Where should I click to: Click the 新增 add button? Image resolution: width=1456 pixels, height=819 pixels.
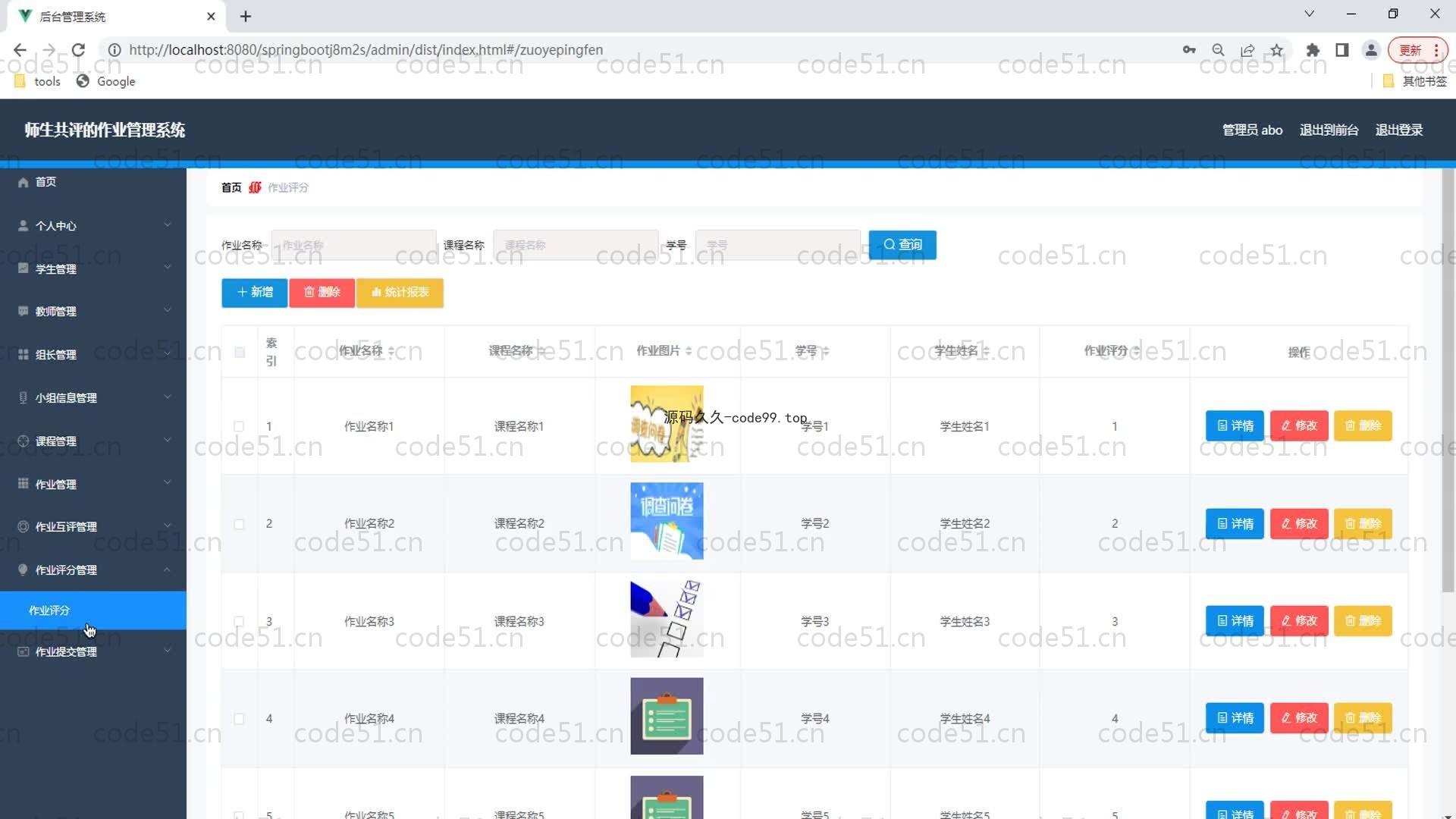254,293
